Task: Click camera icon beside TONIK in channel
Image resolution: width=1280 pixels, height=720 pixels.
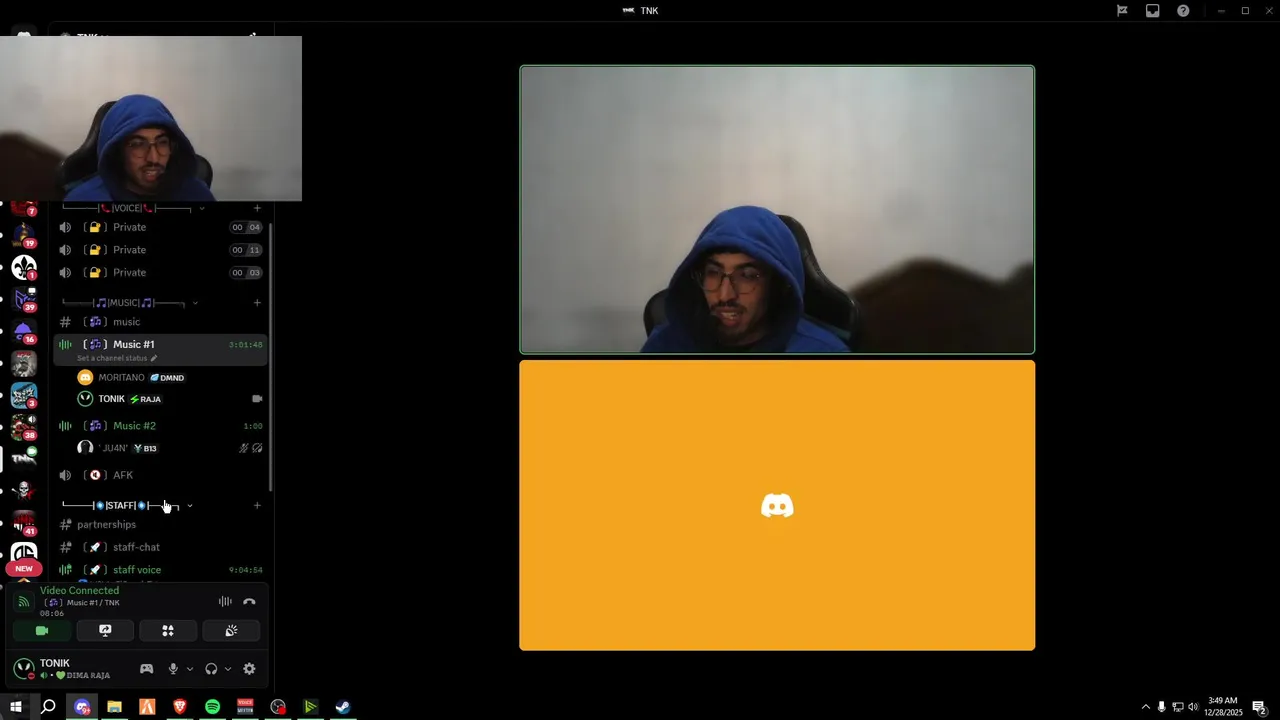Action: point(257,399)
